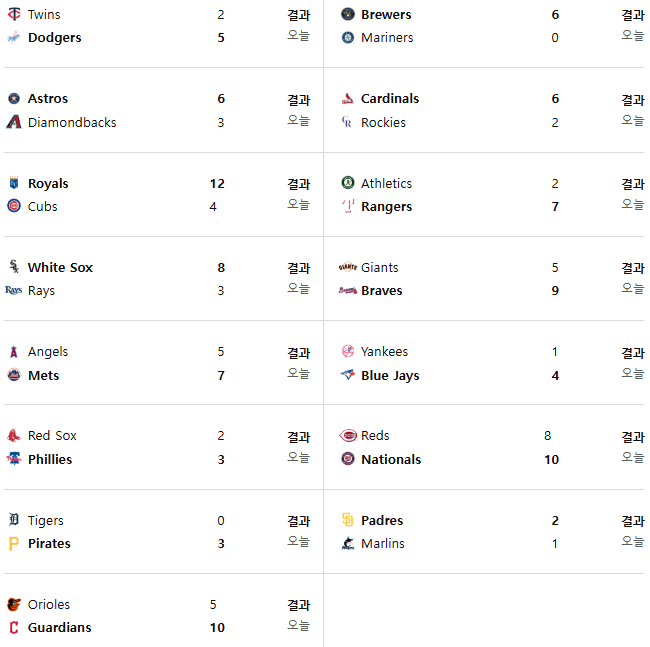
Task: Open 결과 for Tigers vs Pirates game
Action: (x=298, y=521)
